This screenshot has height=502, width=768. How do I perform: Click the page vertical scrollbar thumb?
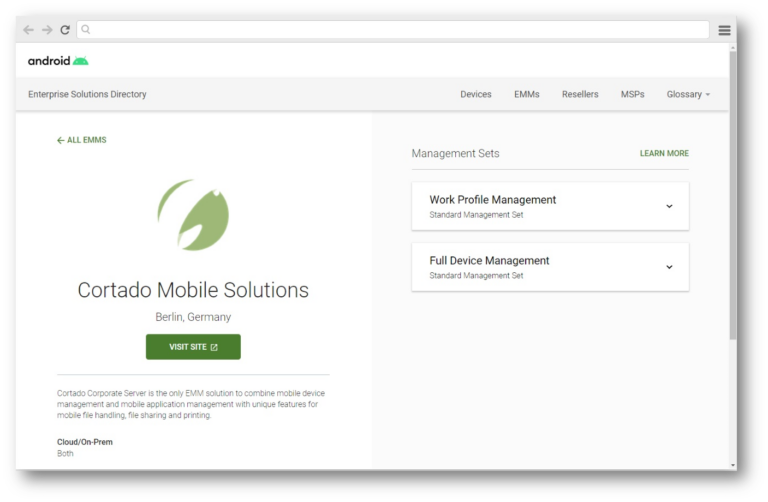[733, 195]
